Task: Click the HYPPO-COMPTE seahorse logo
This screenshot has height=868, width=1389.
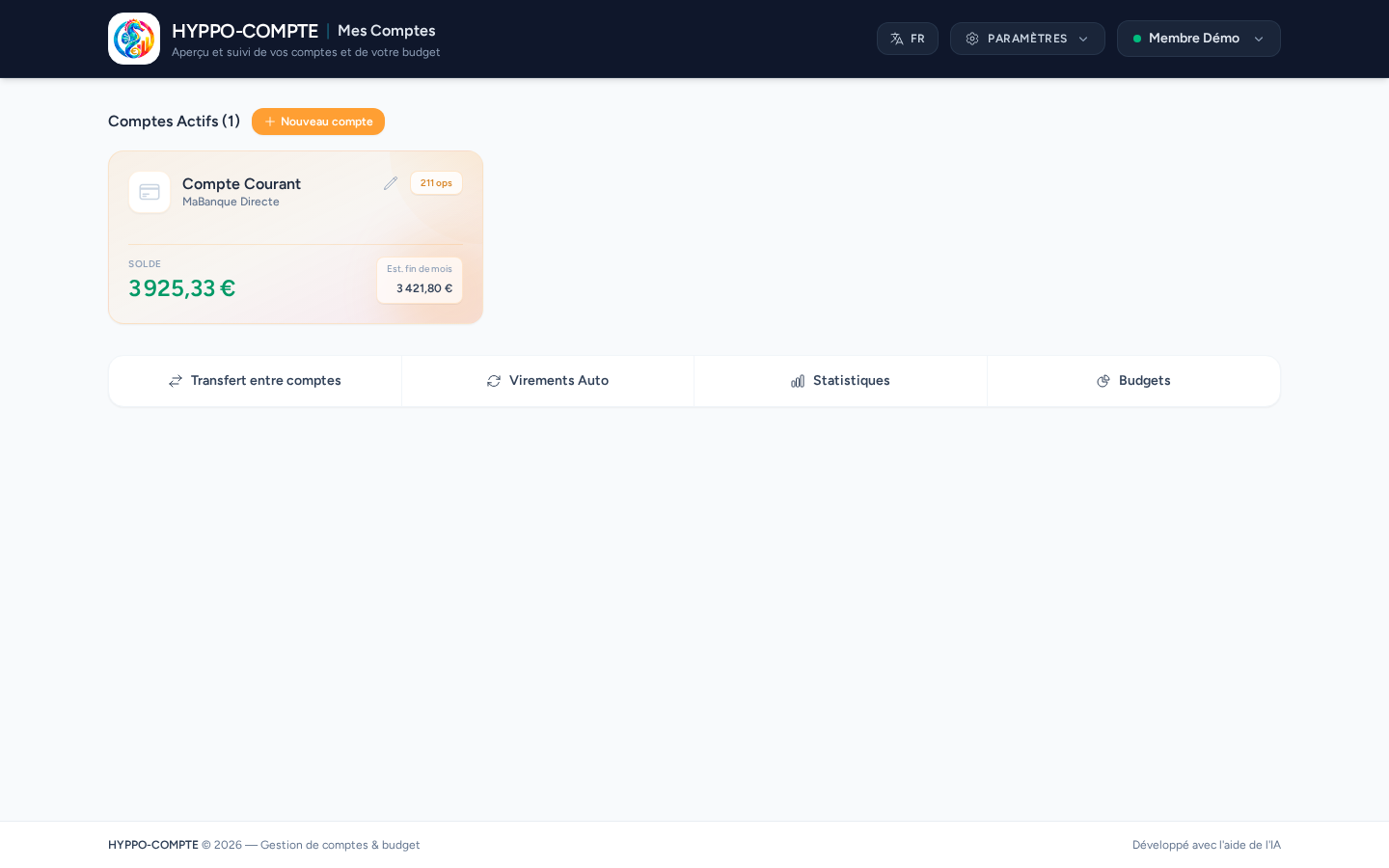Action: [134, 39]
